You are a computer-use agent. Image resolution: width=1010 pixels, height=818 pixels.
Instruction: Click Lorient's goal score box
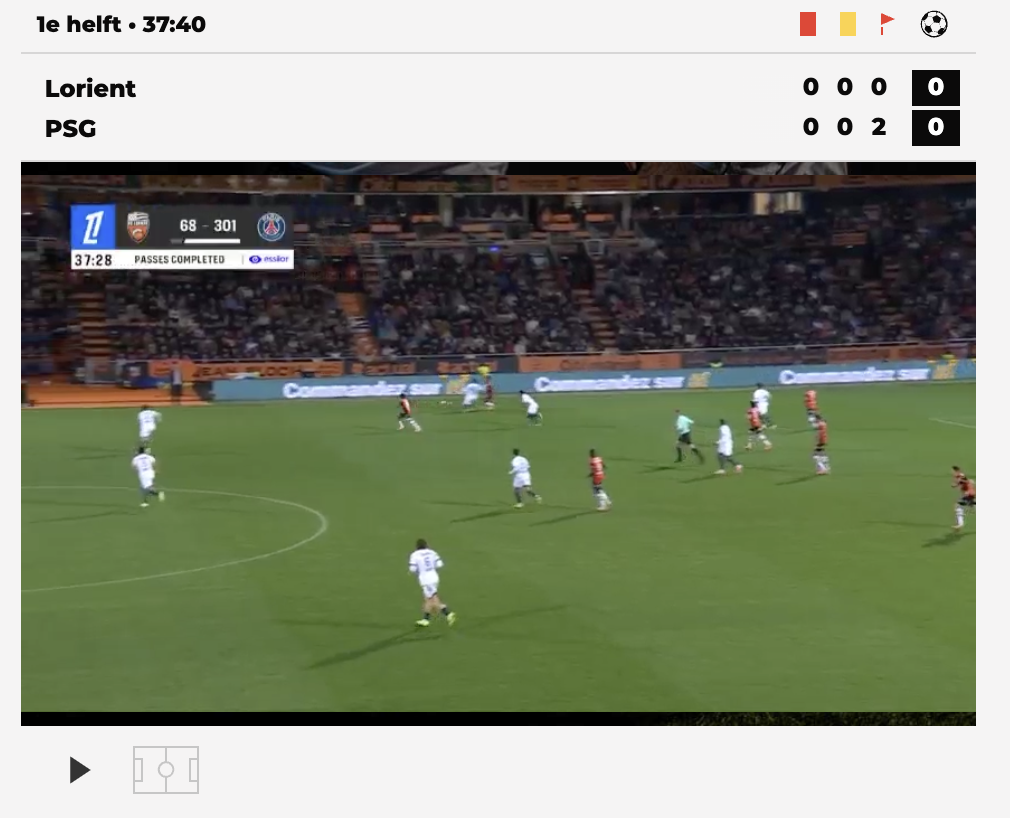(x=935, y=88)
